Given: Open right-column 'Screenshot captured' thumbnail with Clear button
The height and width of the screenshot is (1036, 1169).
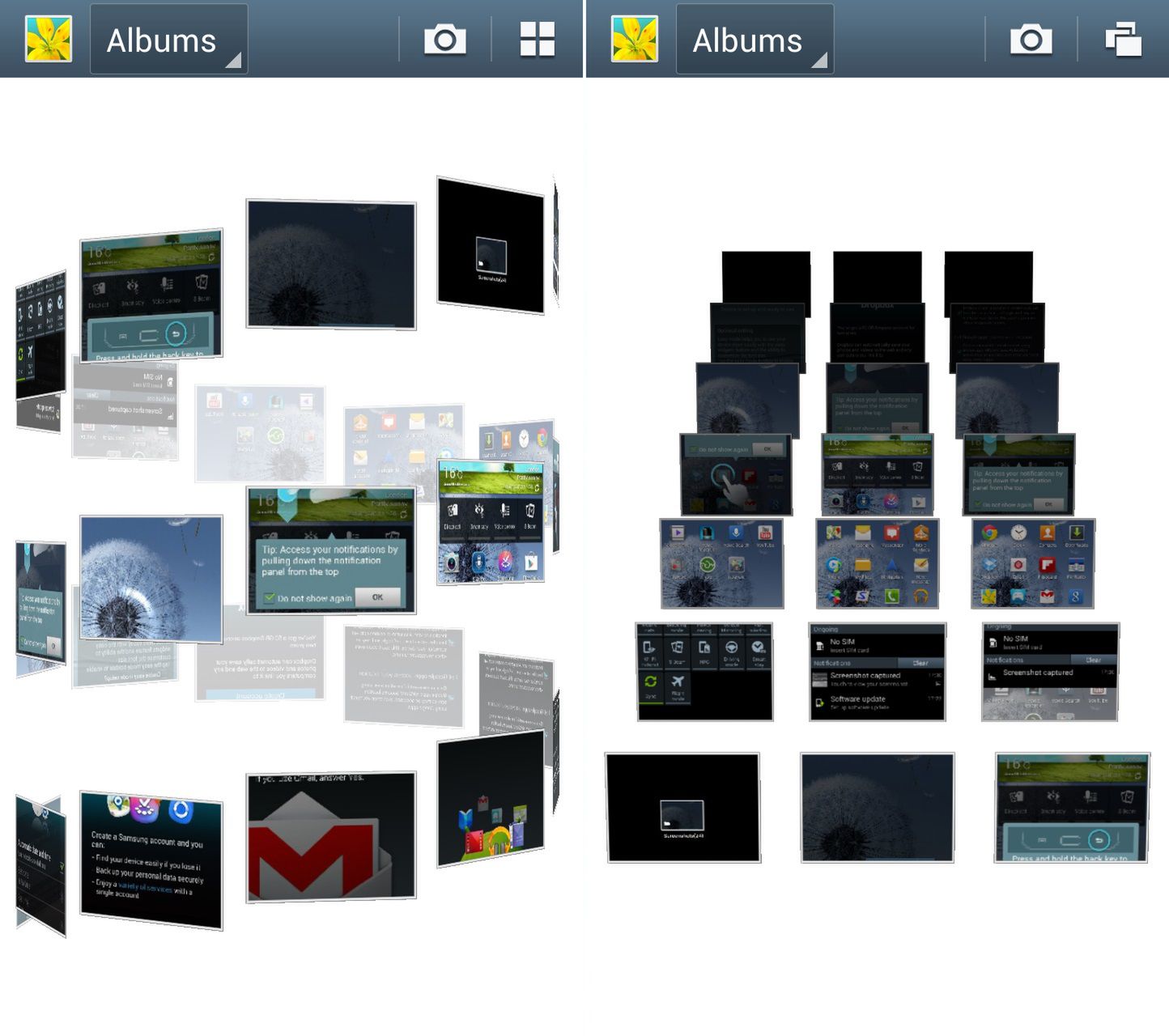Looking at the screenshot, I should click(1051, 672).
